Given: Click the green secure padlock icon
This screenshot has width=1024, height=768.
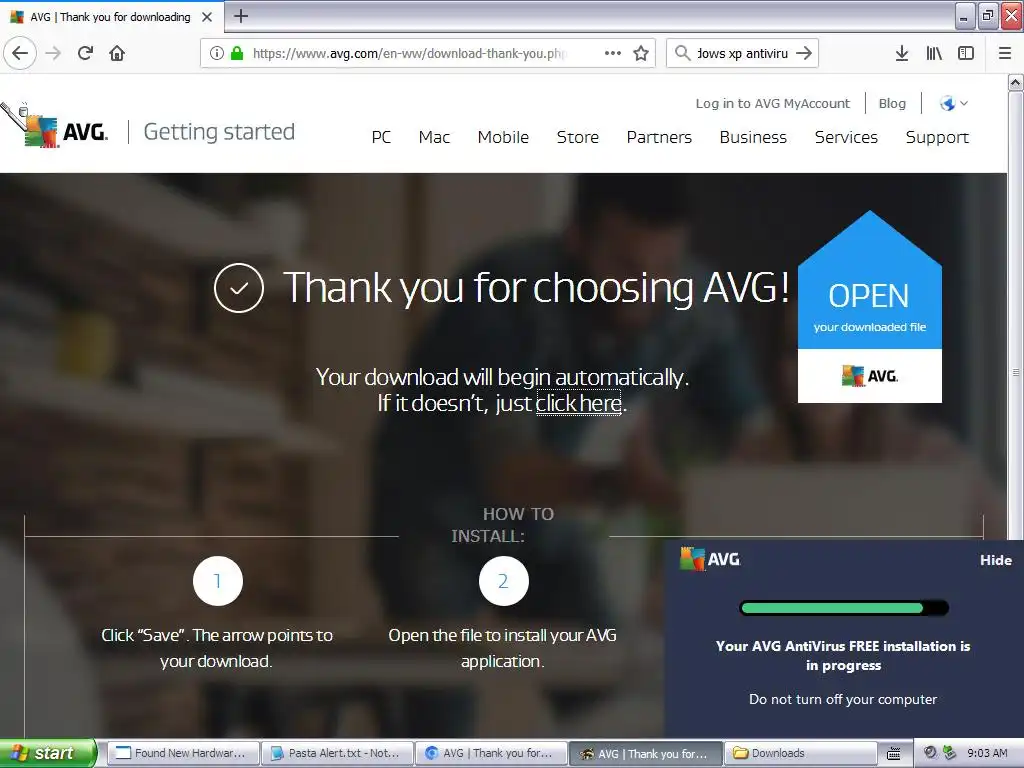Looking at the screenshot, I should (x=237, y=53).
